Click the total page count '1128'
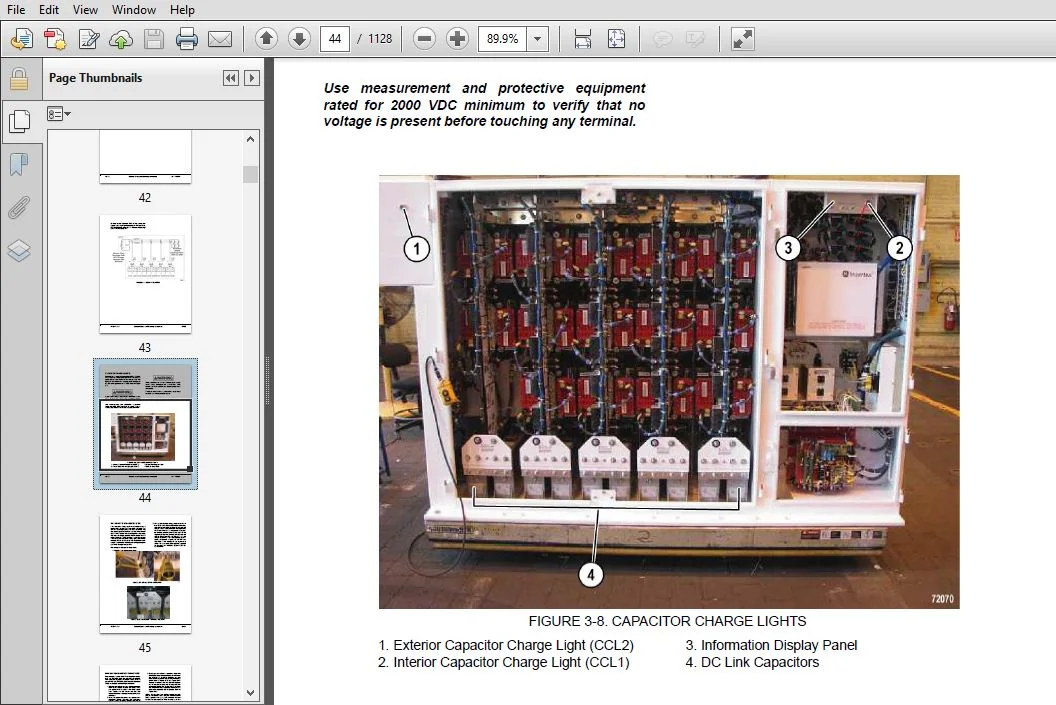 point(380,39)
